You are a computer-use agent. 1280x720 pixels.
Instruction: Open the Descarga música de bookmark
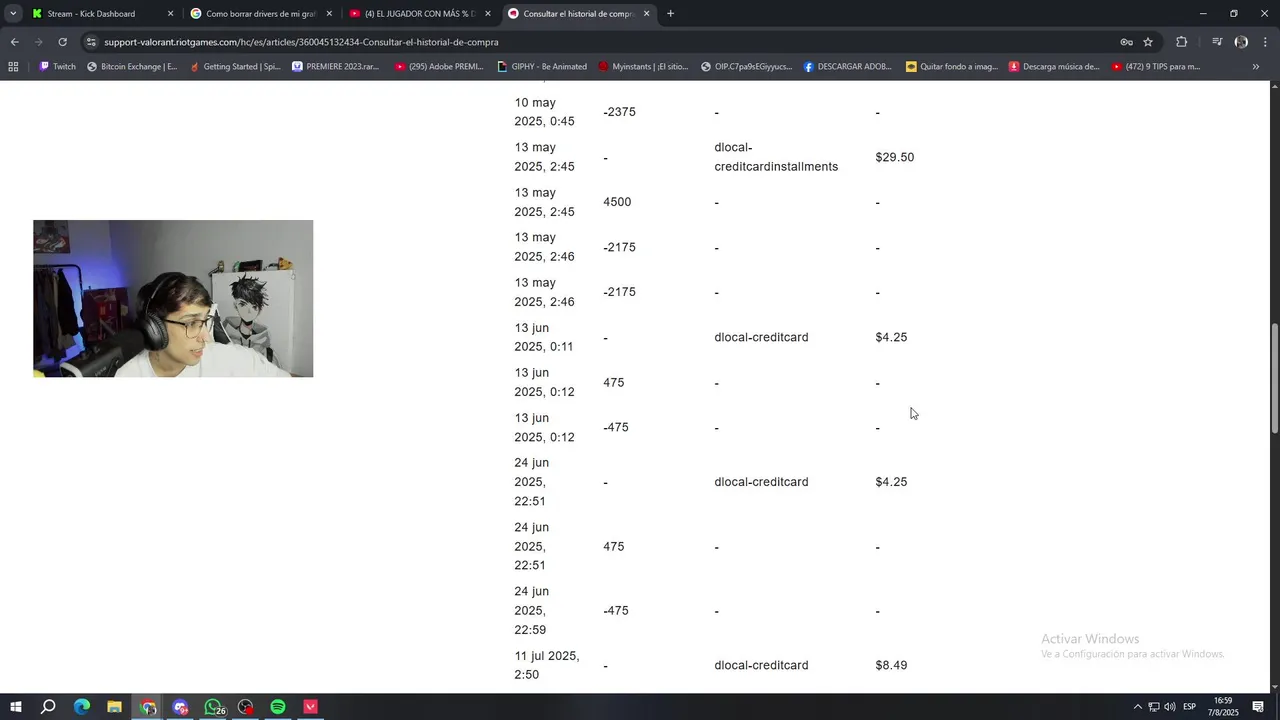(x=1054, y=67)
